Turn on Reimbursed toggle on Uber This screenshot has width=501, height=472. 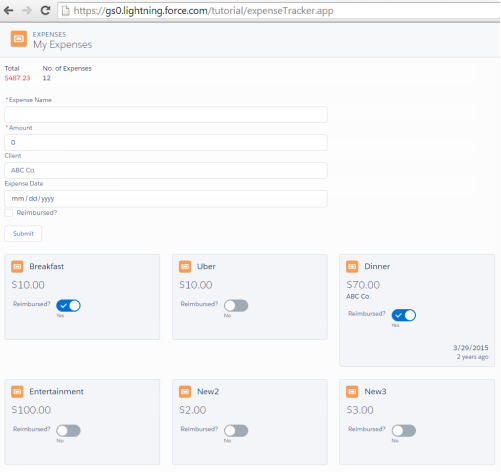[236, 305]
